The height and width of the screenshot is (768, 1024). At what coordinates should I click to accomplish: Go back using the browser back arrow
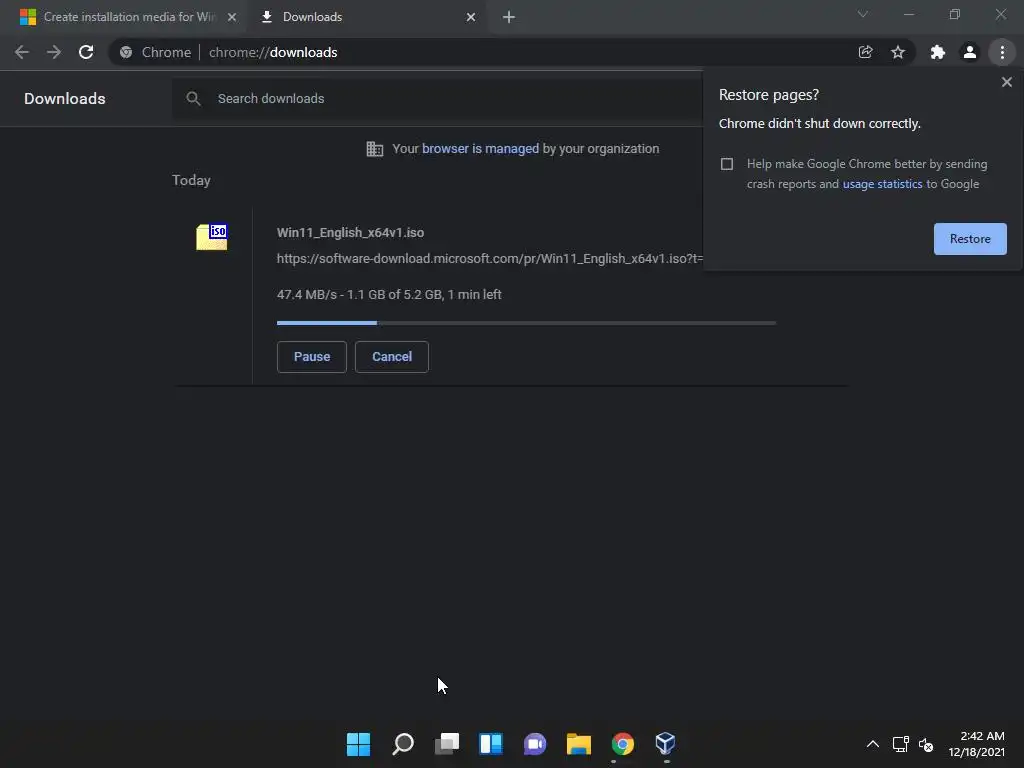tap(22, 52)
